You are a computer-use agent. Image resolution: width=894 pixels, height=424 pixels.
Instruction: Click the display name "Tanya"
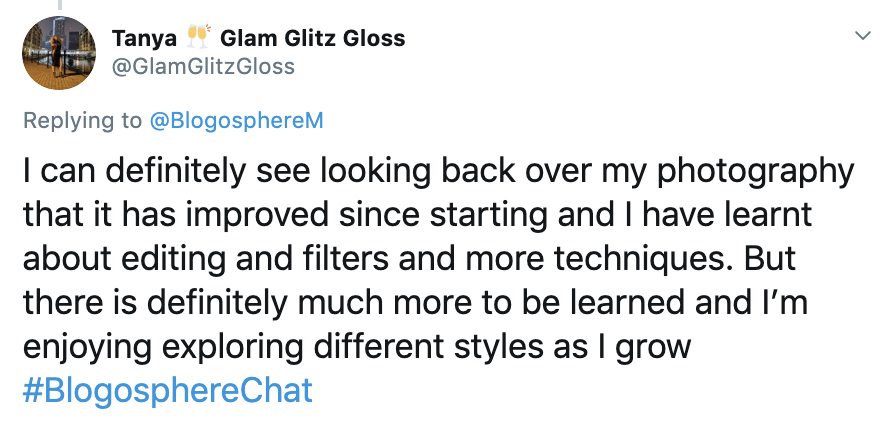pyautogui.click(x=146, y=39)
